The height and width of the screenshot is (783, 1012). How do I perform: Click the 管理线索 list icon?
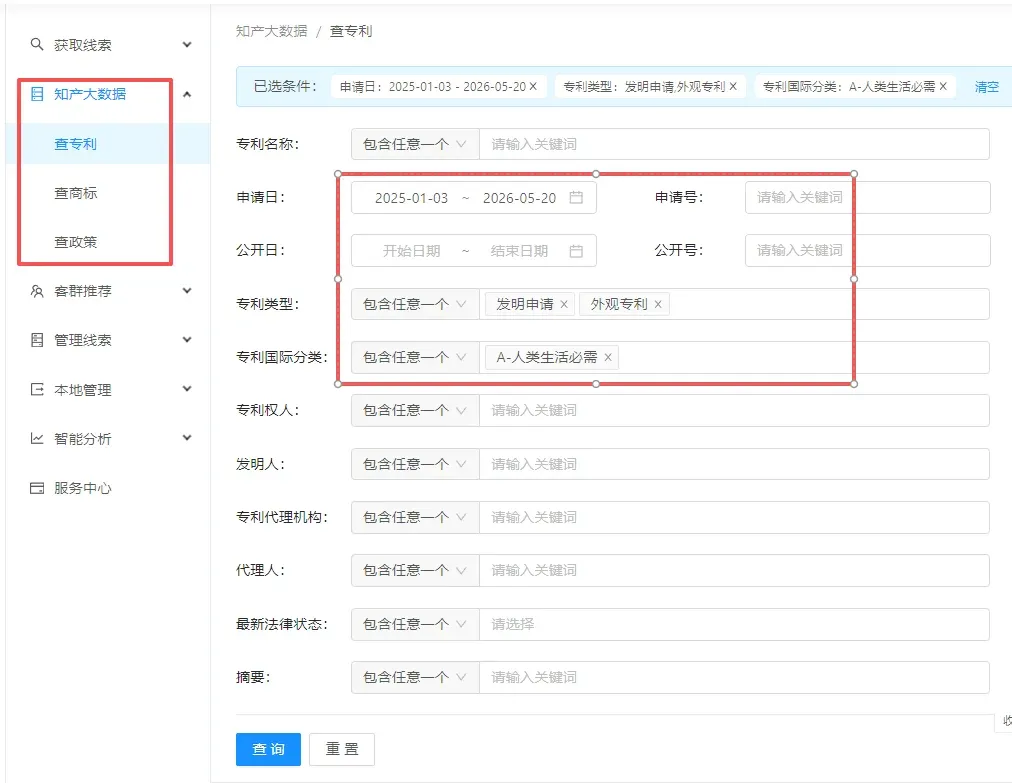point(37,340)
